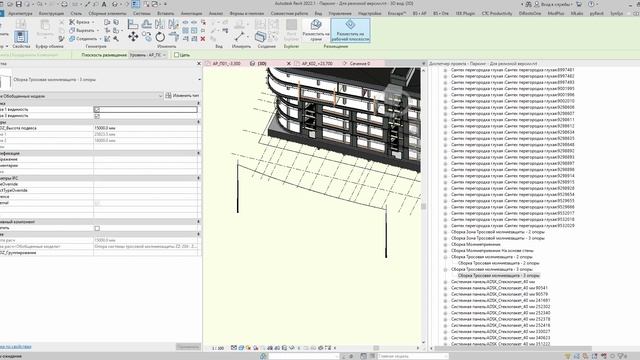Click the 3D view vertical scrollbar
This screenshot has height=360, width=640.
pos(423,206)
